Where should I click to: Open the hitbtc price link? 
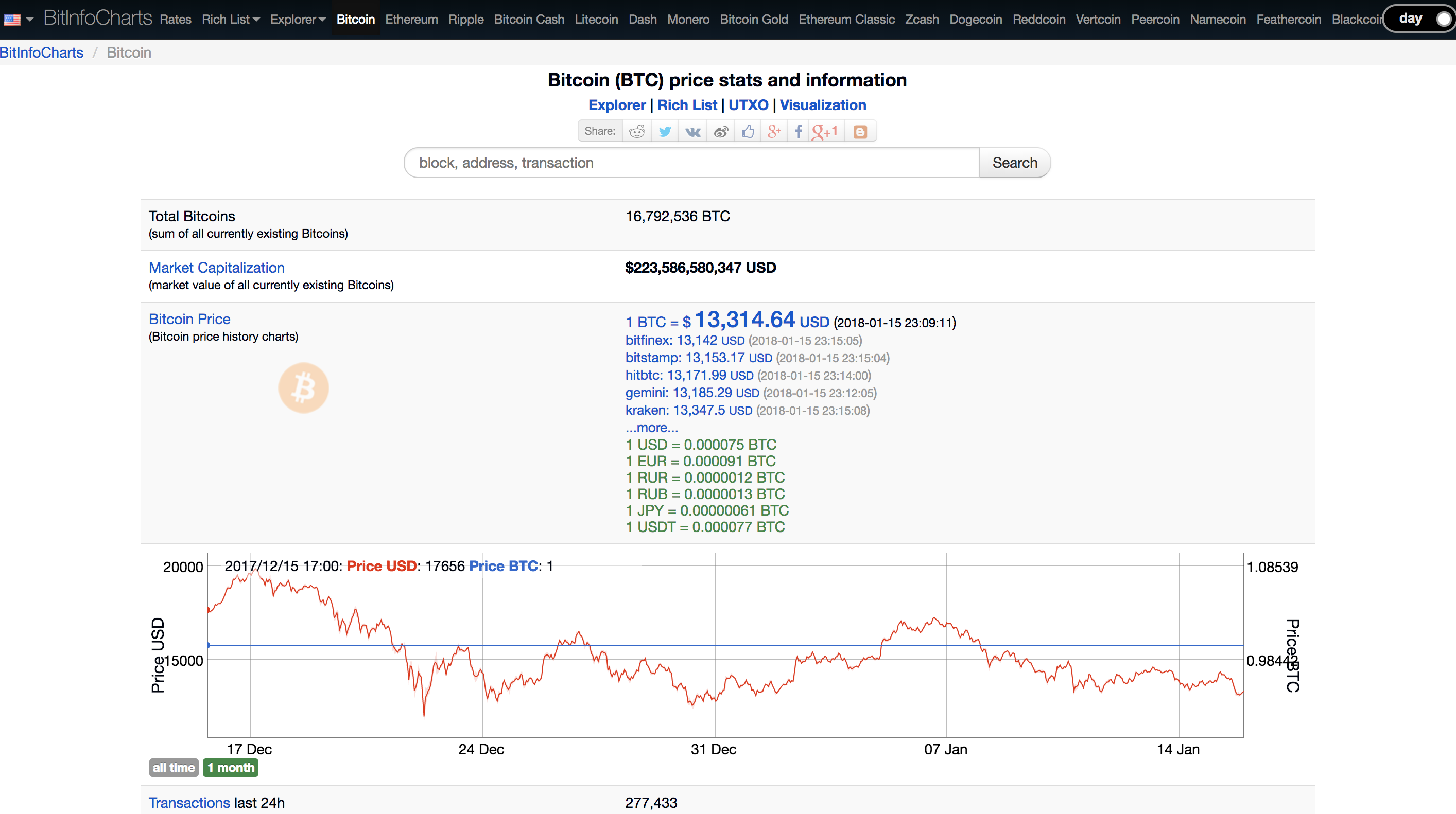pos(689,376)
